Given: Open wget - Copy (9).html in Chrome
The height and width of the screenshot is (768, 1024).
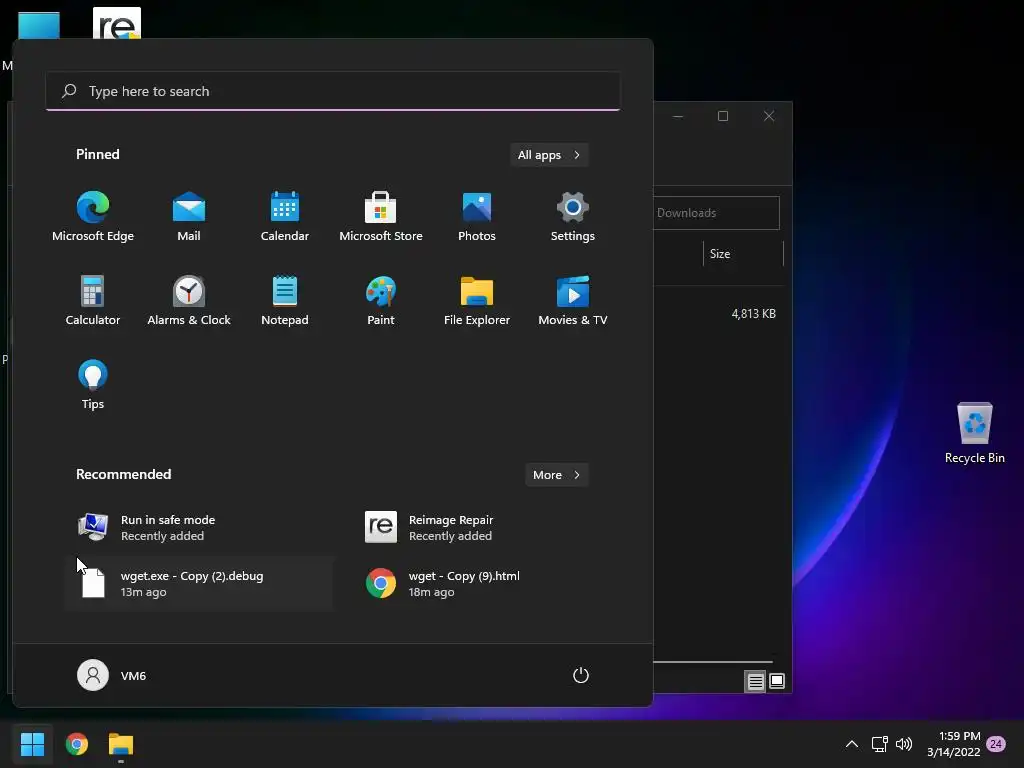Looking at the screenshot, I should [x=487, y=584].
